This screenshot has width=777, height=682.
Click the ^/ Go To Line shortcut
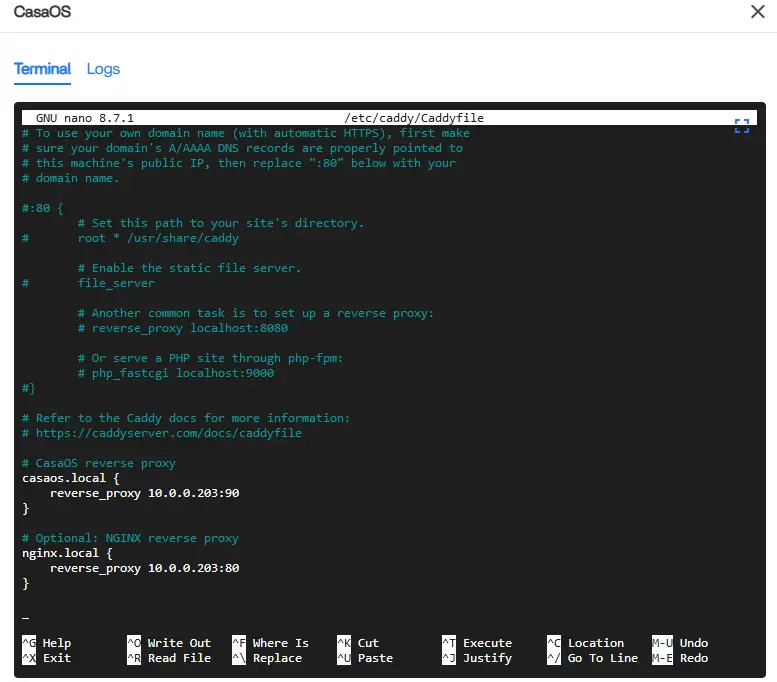pyautogui.click(x=593, y=658)
